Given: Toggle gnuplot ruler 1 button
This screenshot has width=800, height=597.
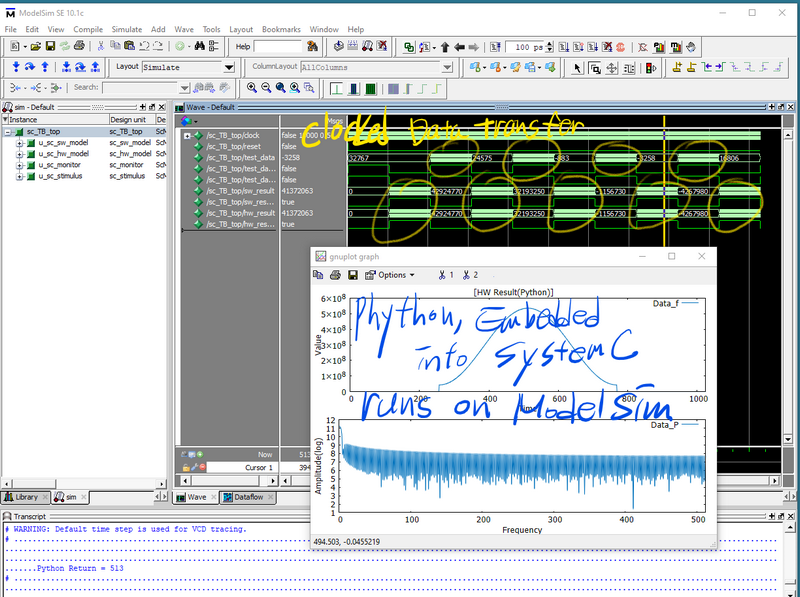Looking at the screenshot, I should pyautogui.click(x=446, y=275).
